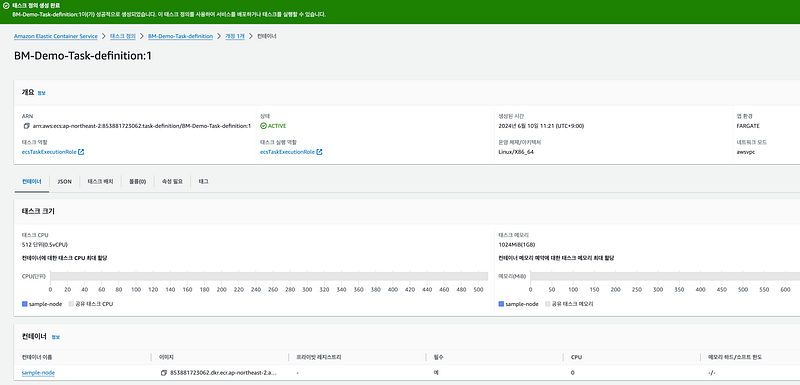This screenshot has width=800, height=385.
Task: Click the 메모리 하드/소프트 한도 column header
Action: coord(735,357)
